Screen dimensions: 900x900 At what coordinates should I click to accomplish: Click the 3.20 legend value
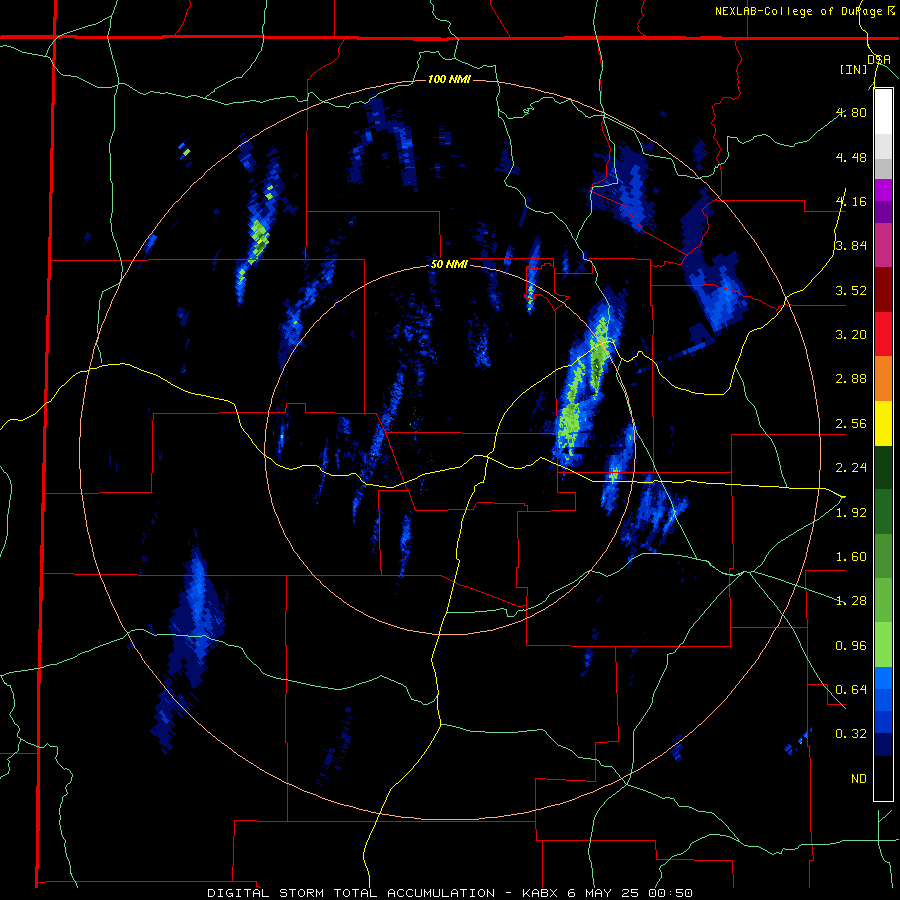pos(851,335)
